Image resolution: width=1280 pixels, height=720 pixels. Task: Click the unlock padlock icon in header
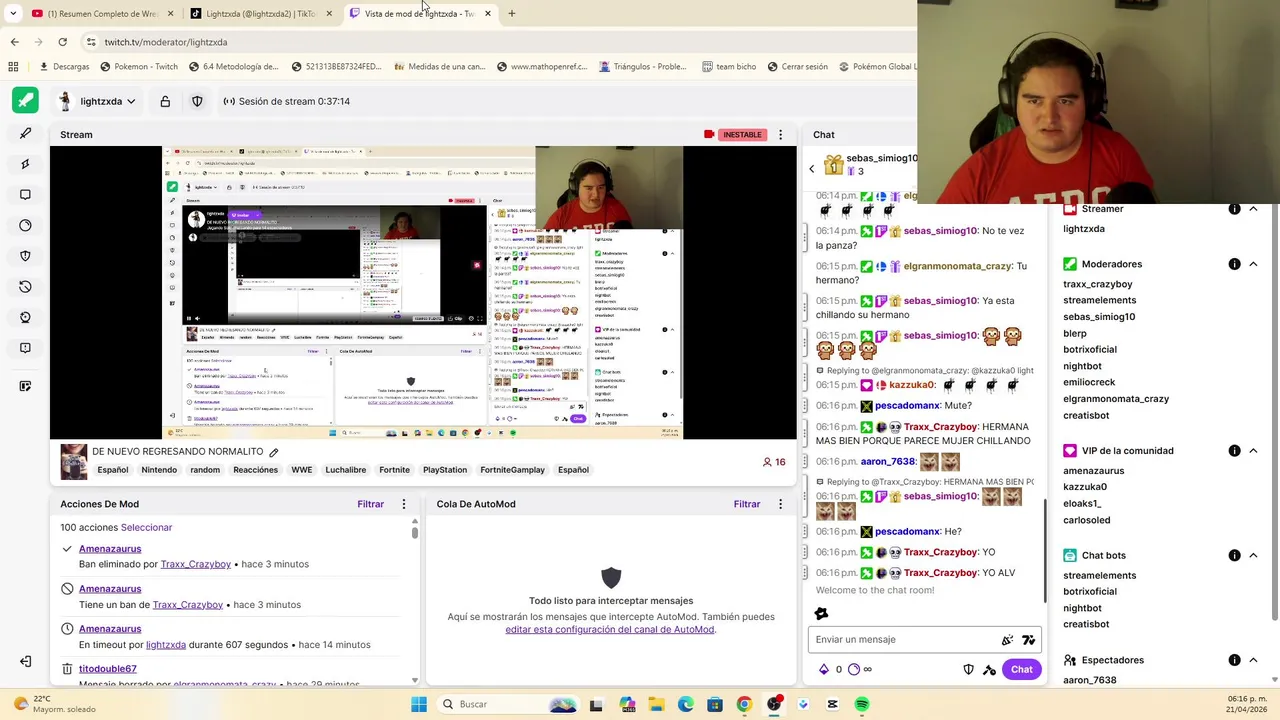[165, 101]
